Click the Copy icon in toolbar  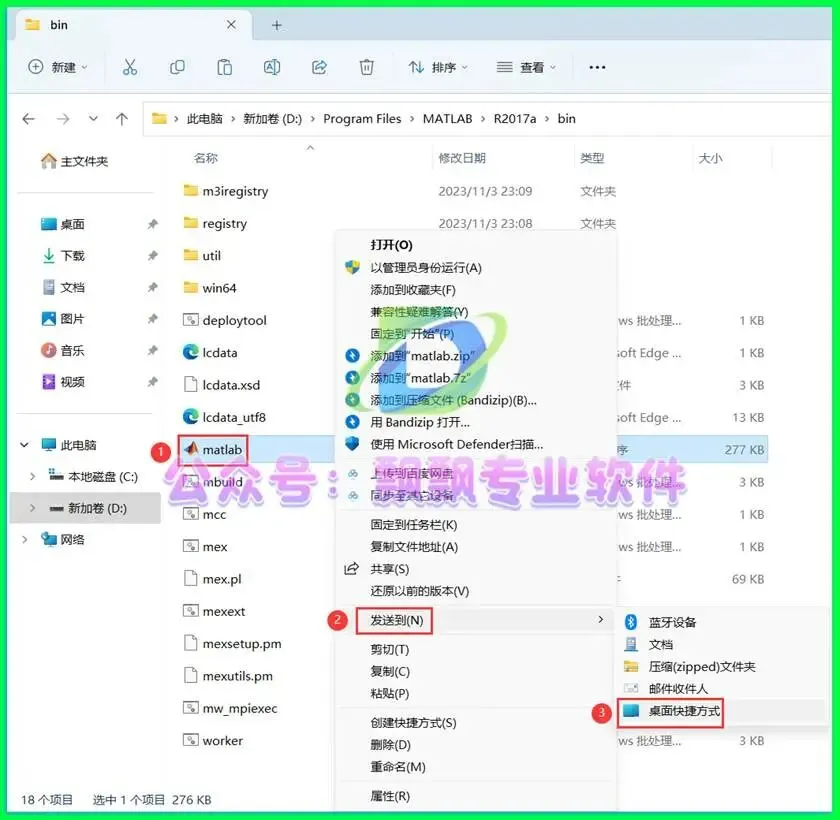tap(177, 67)
